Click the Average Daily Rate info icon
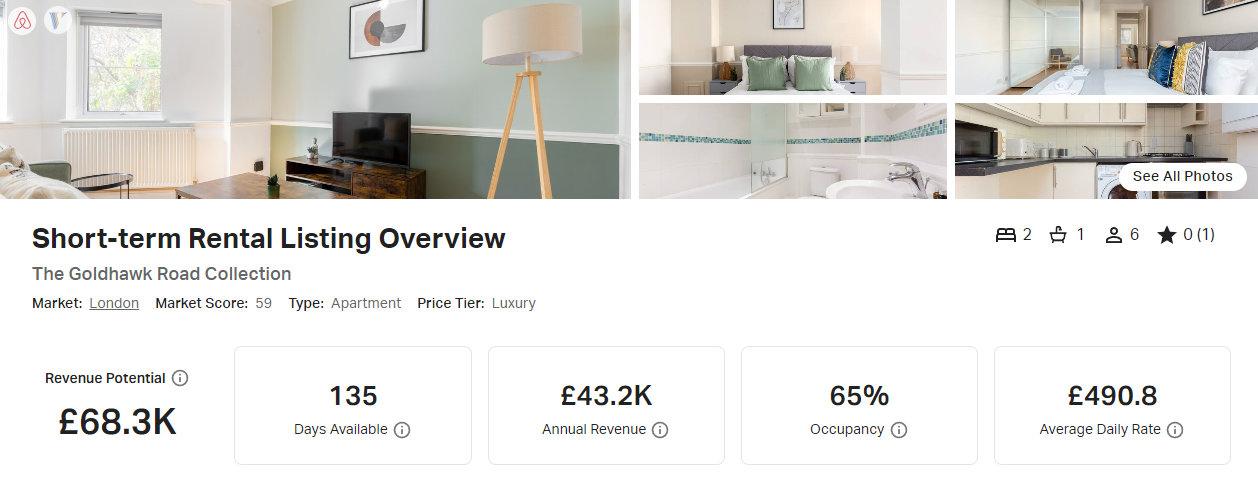 pos(1175,430)
